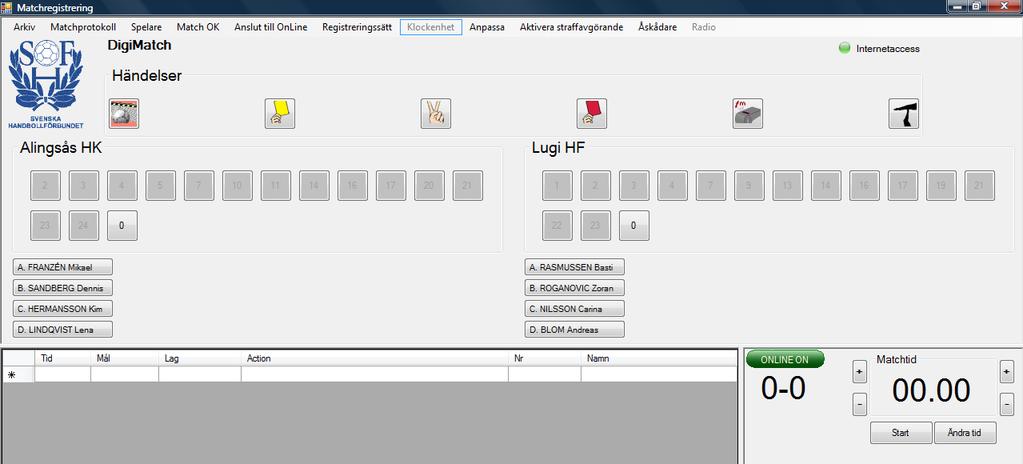1023x464 pixels.
Task: Click the 00.00 match time display
Action: (931, 390)
